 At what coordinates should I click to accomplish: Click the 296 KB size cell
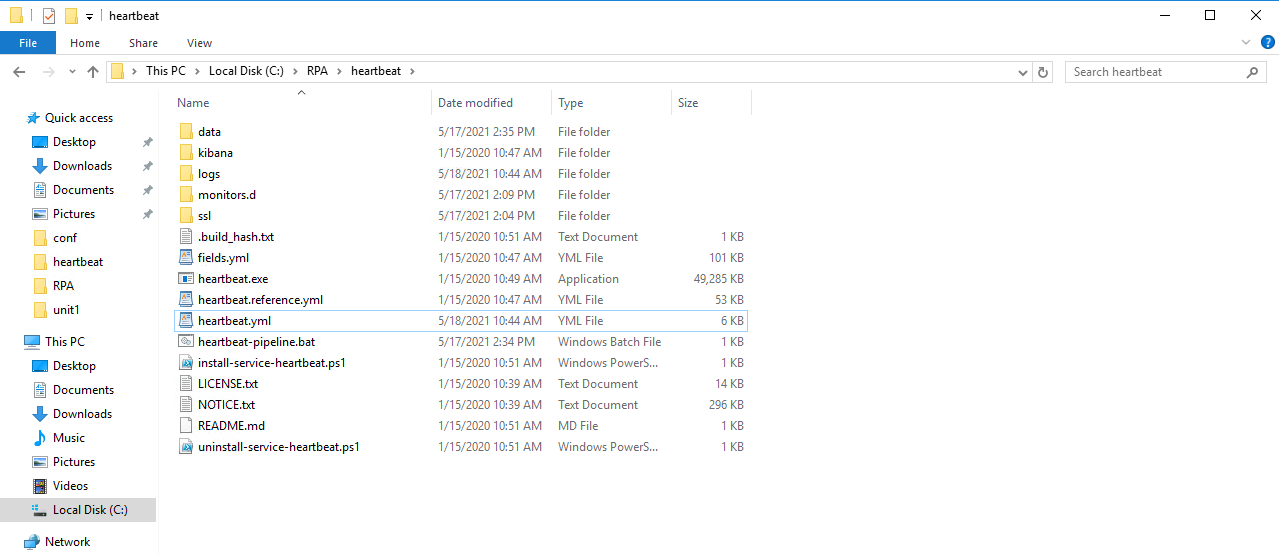pos(725,405)
